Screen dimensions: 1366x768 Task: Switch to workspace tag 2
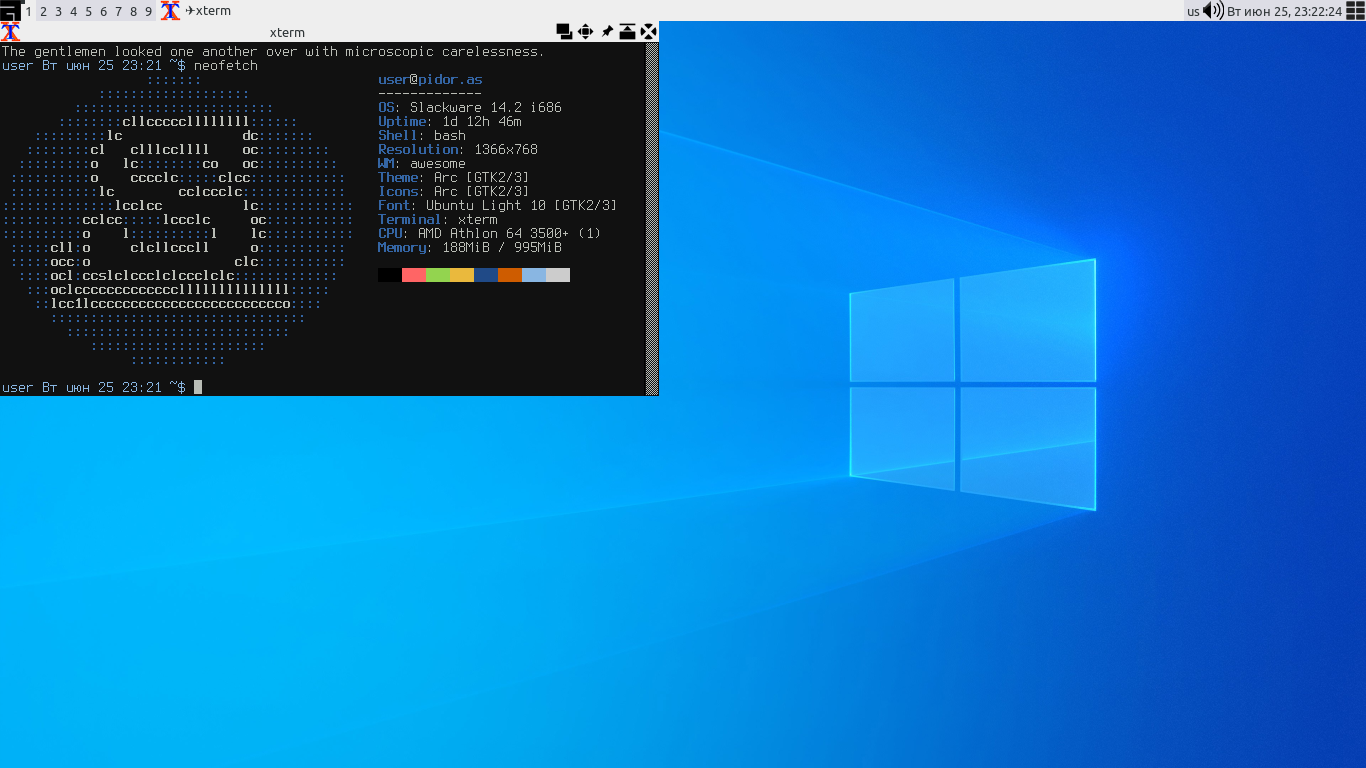point(43,11)
